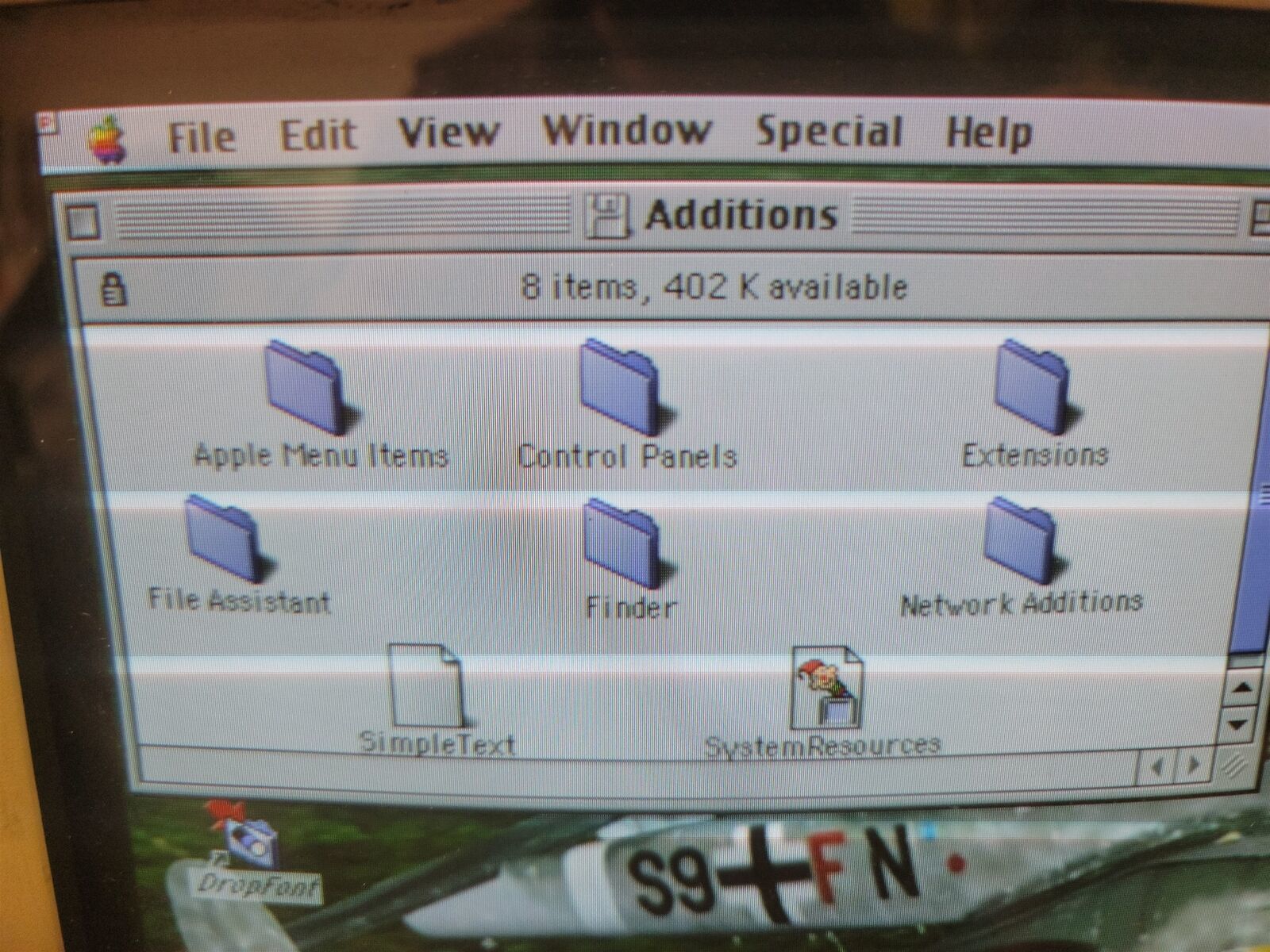The width and height of the screenshot is (1270, 952).
Task: Click the "Additions" window title text
Action: click(741, 216)
